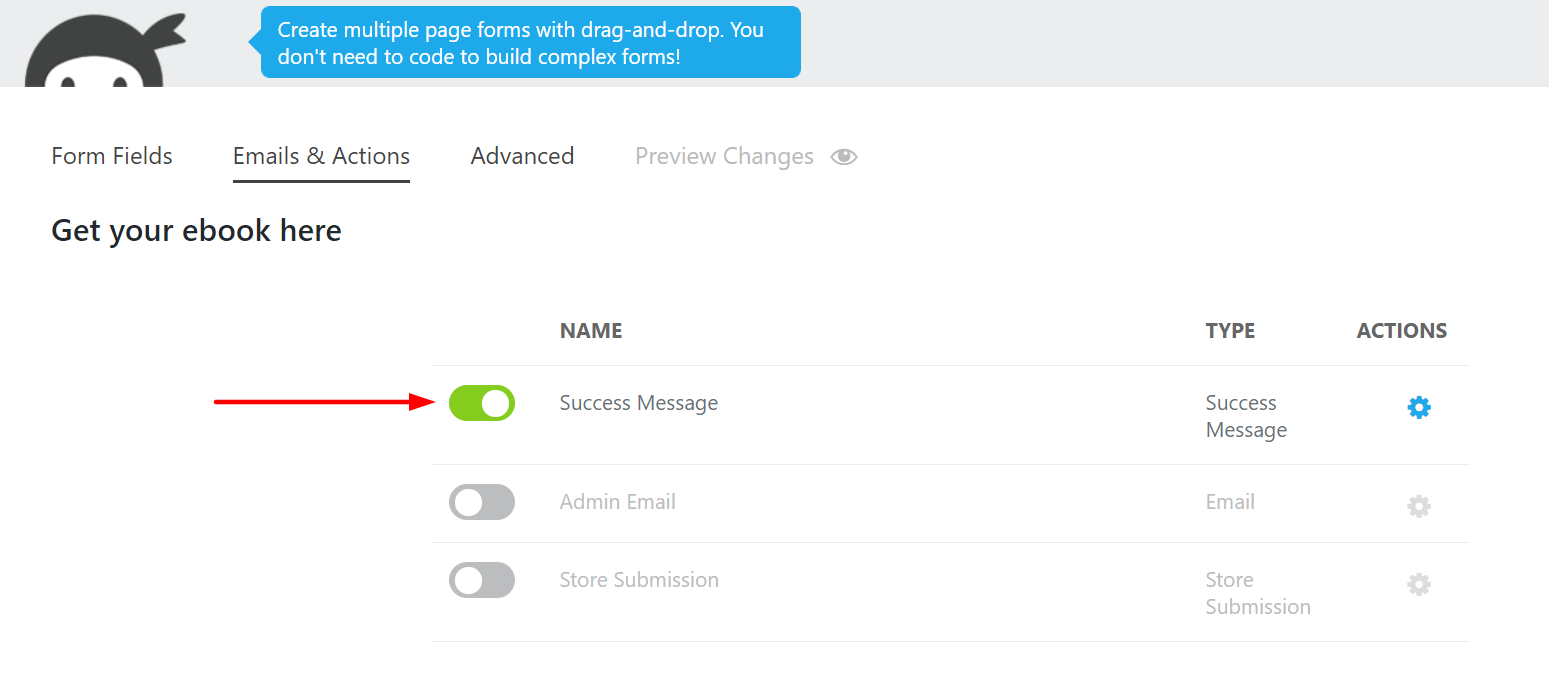
Task: Click the Admin Email action name
Action: tap(618, 502)
